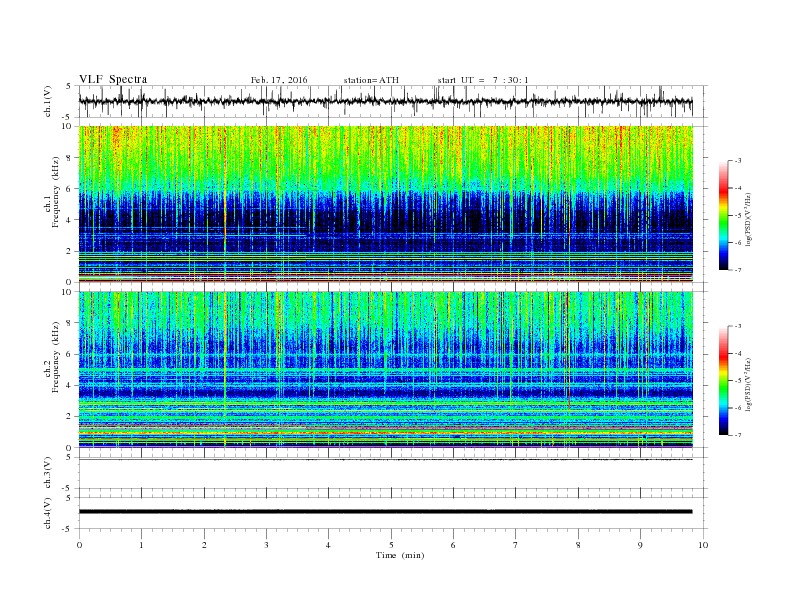Click the time axis tick label '2'

(x=204, y=545)
